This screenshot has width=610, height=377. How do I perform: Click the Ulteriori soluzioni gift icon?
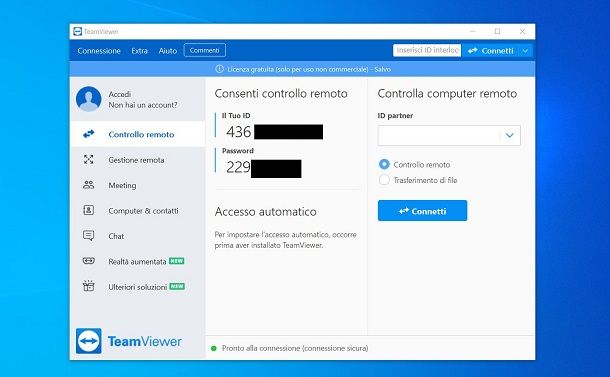tap(89, 286)
